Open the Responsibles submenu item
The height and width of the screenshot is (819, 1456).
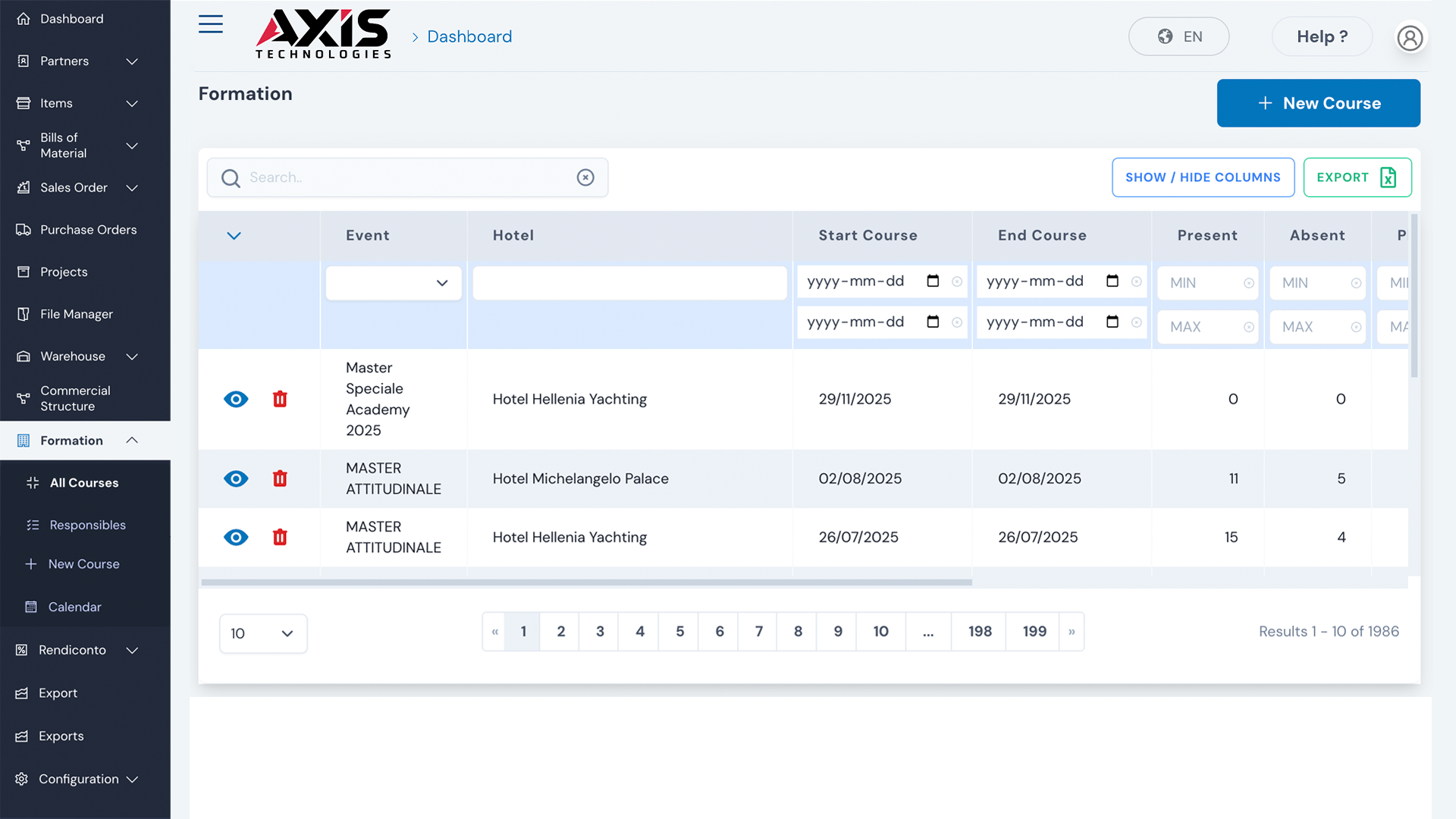click(87, 525)
